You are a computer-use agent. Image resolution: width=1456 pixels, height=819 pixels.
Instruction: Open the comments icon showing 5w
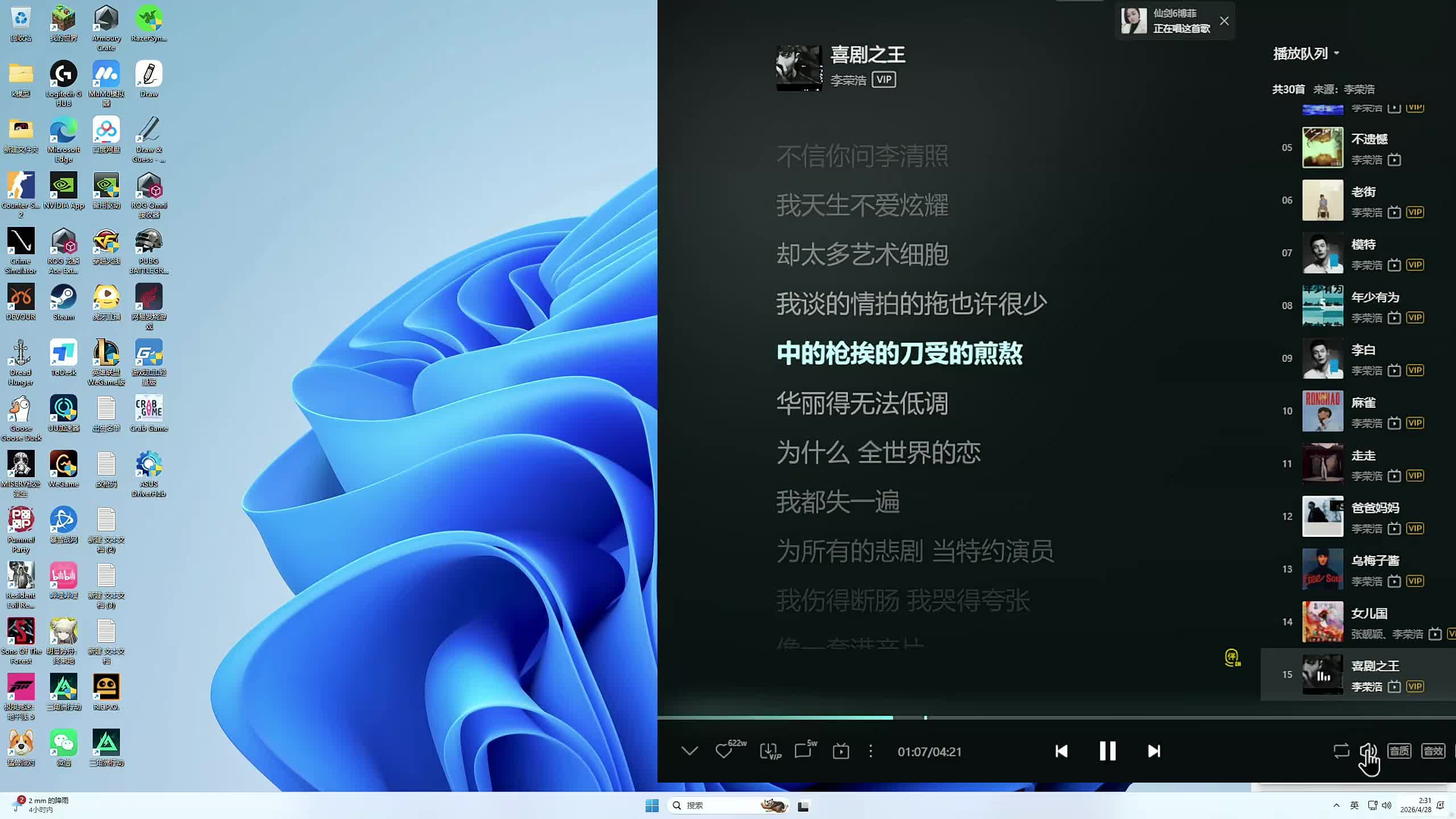803,751
